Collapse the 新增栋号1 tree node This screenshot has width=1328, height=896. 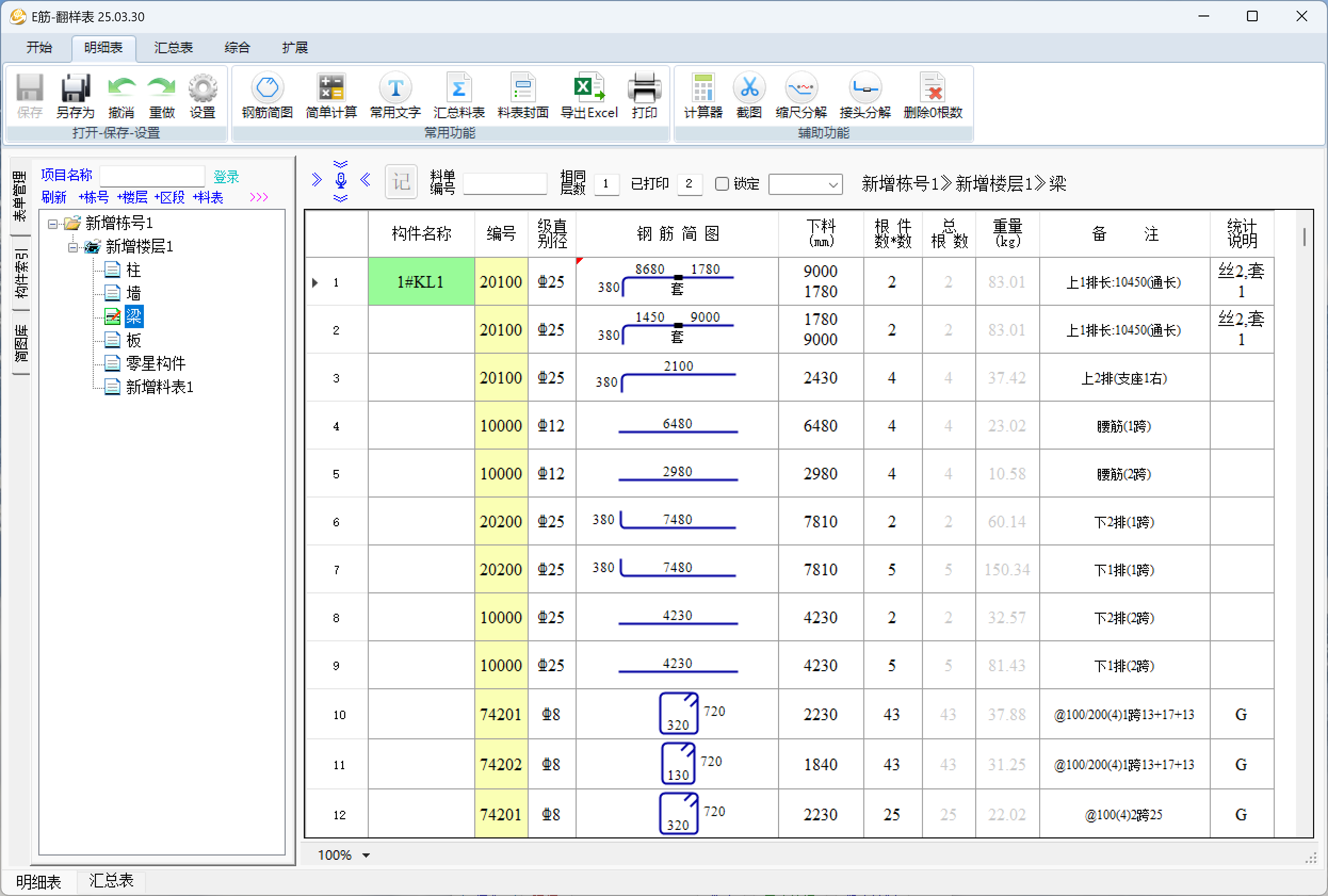[53, 224]
